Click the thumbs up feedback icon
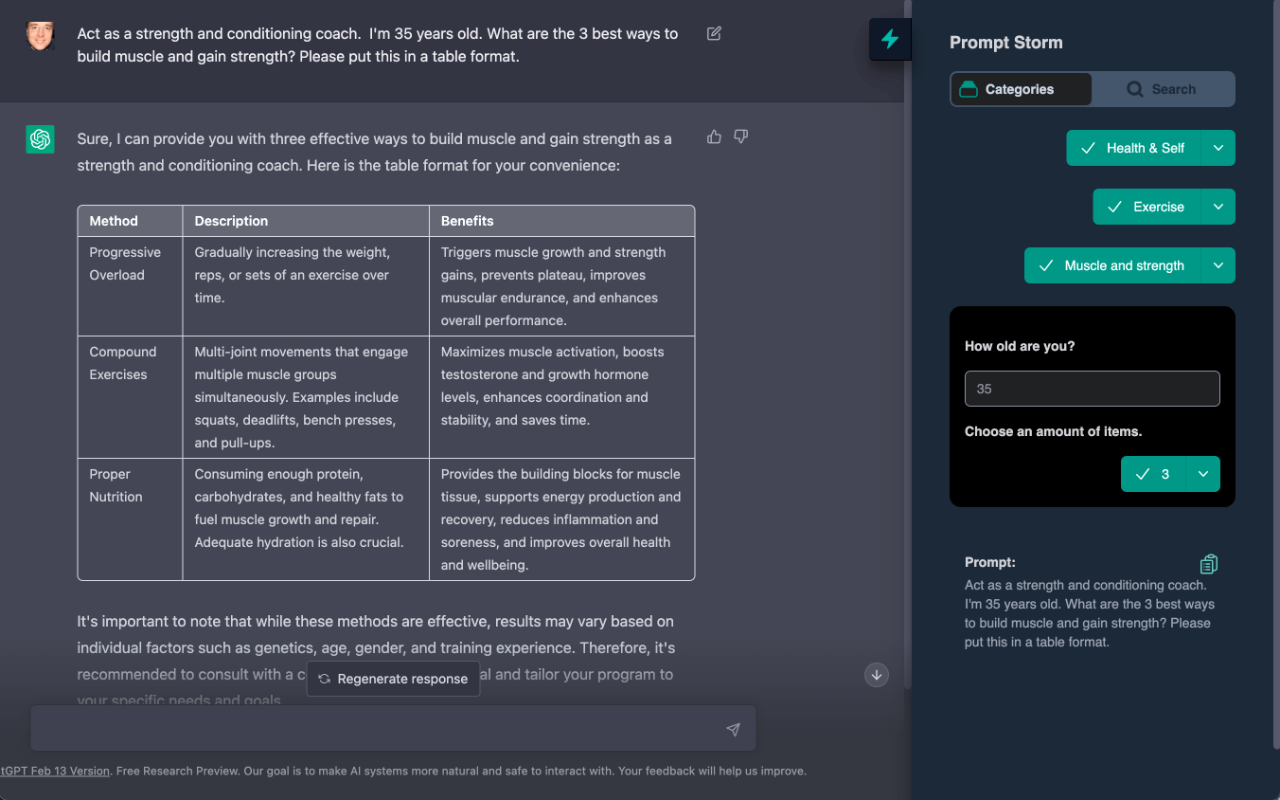 coord(714,137)
